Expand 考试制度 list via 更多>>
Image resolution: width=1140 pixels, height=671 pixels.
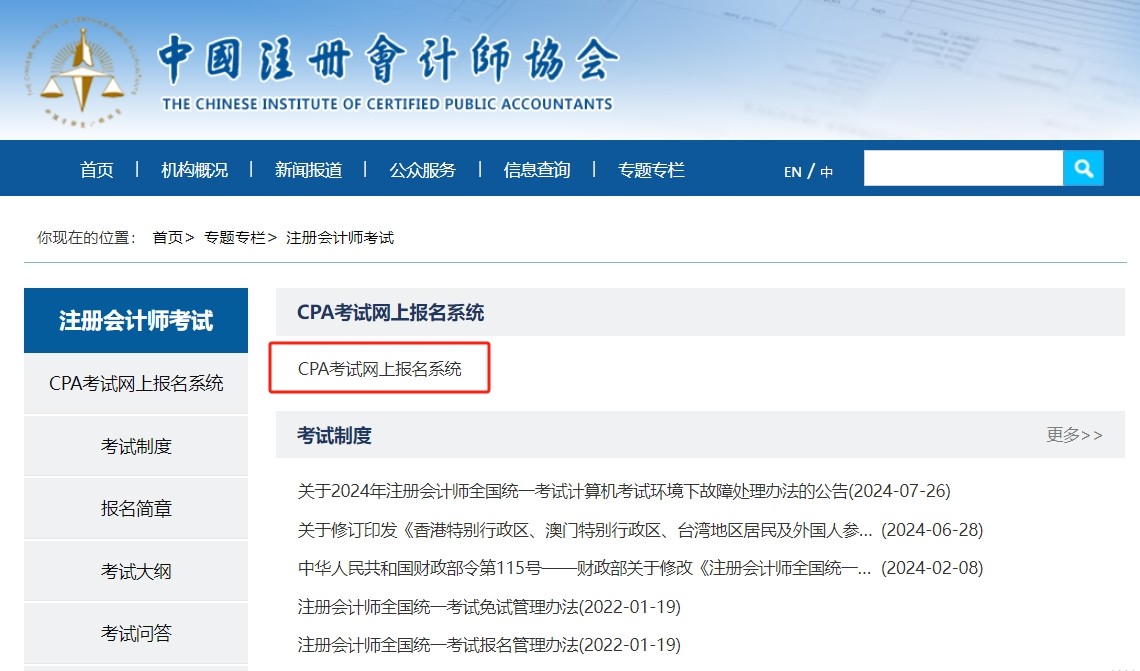click(1074, 435)
